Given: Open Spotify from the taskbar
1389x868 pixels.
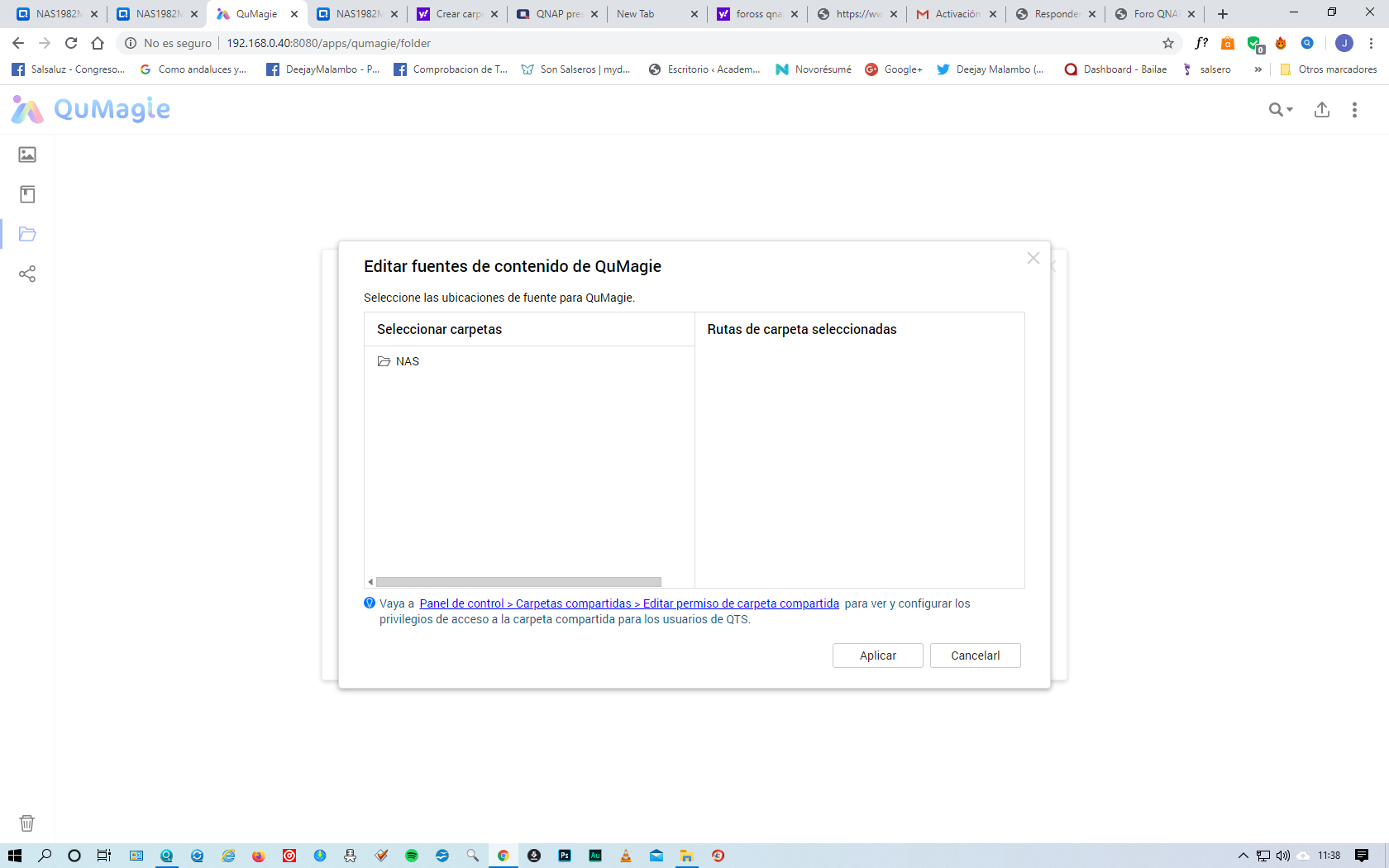Looking at the screenshot, I should (412, 856).
